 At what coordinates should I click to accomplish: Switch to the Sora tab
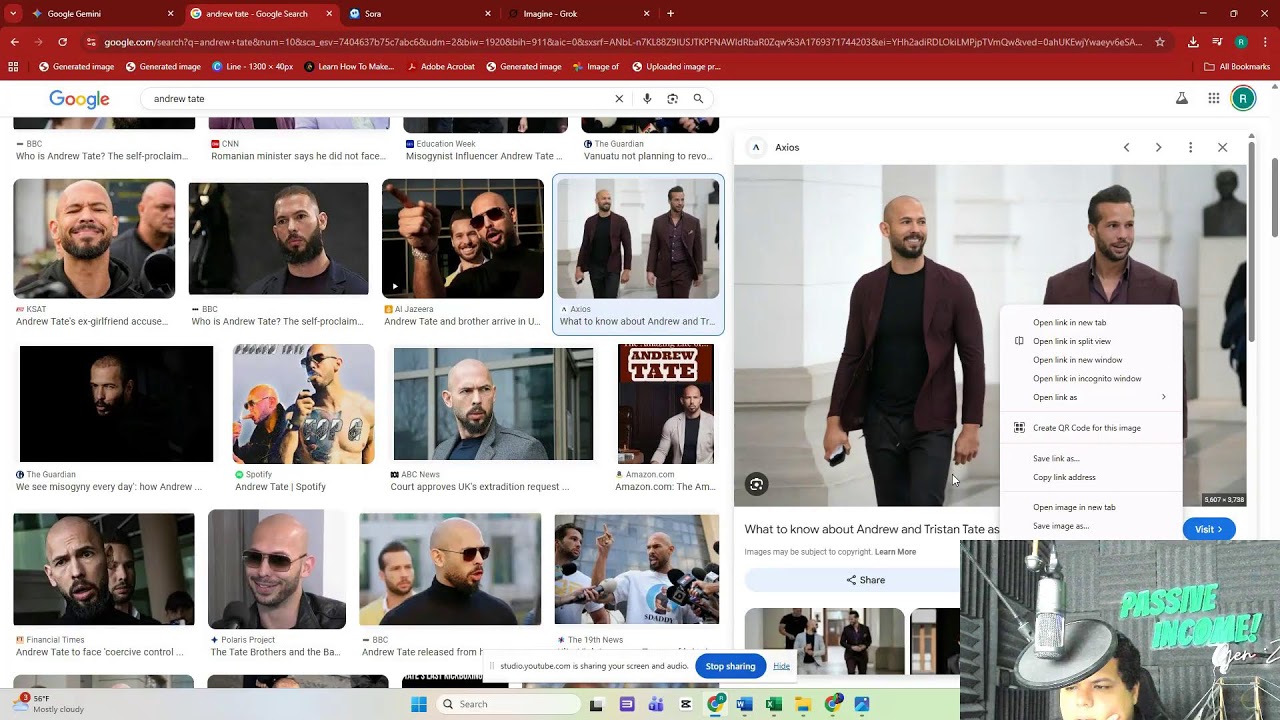(x=420, y=14)
